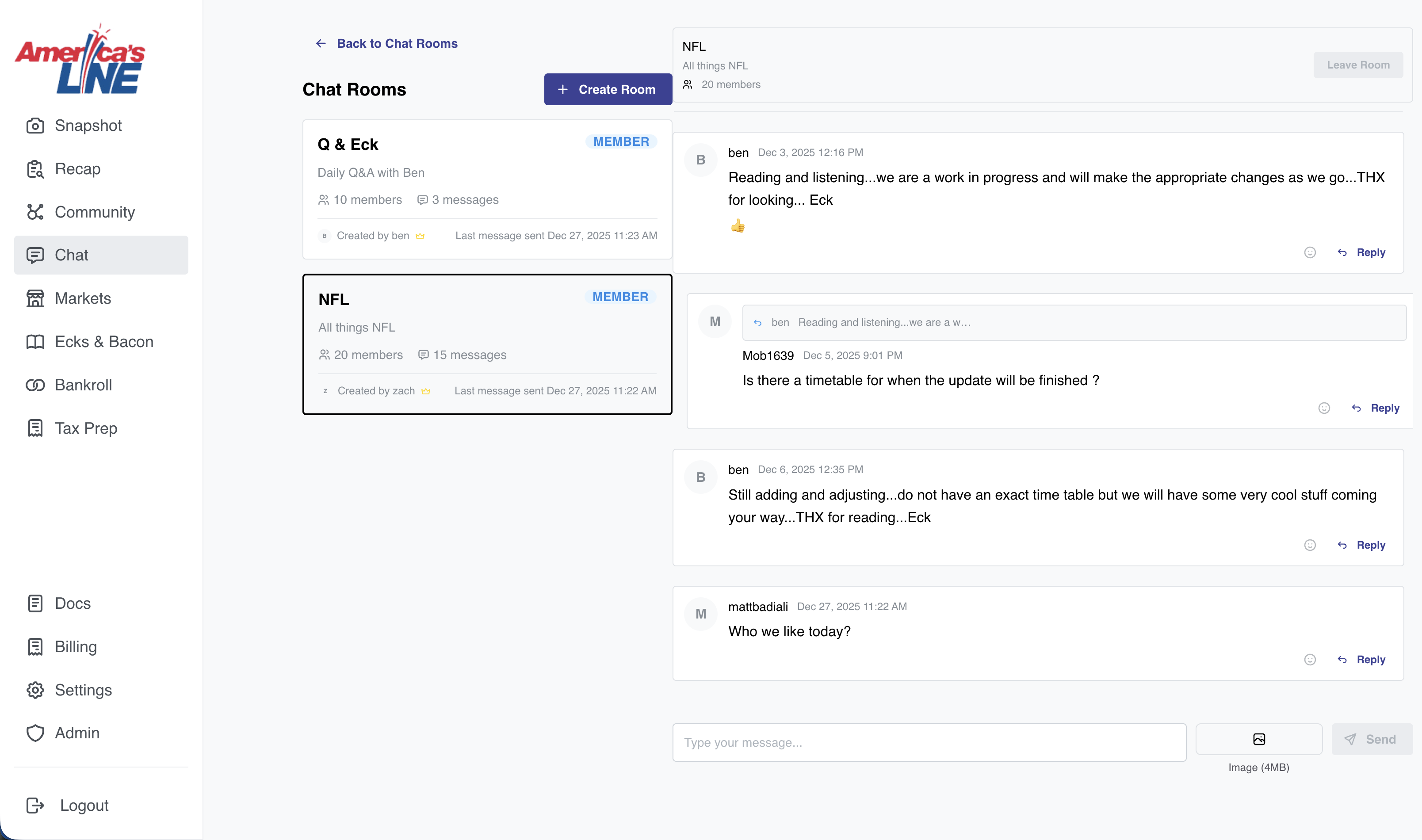Image resolution: width=1422 pixels, height=840 pixels.
Task: Select the Ecks & Bacon book icon
Action: click(35, 341)
